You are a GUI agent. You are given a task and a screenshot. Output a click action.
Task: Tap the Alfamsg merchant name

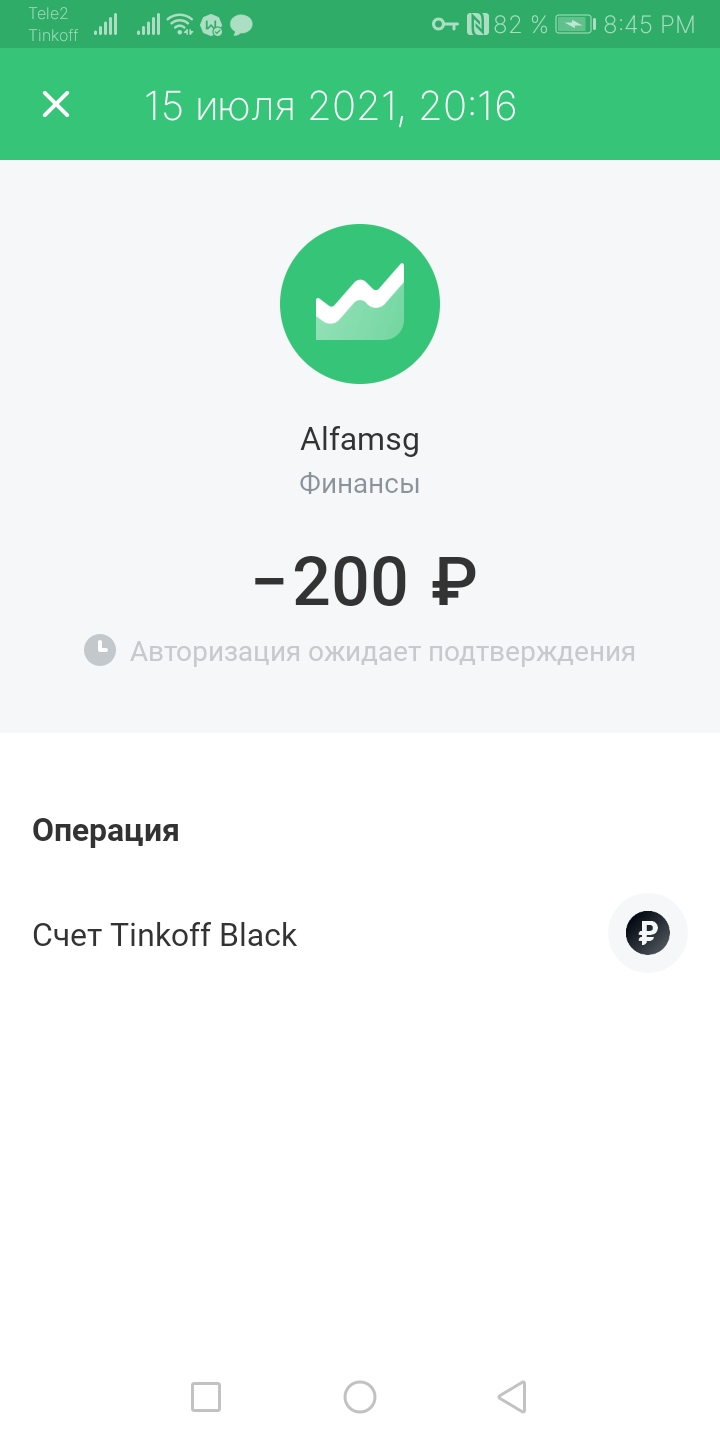360,439
